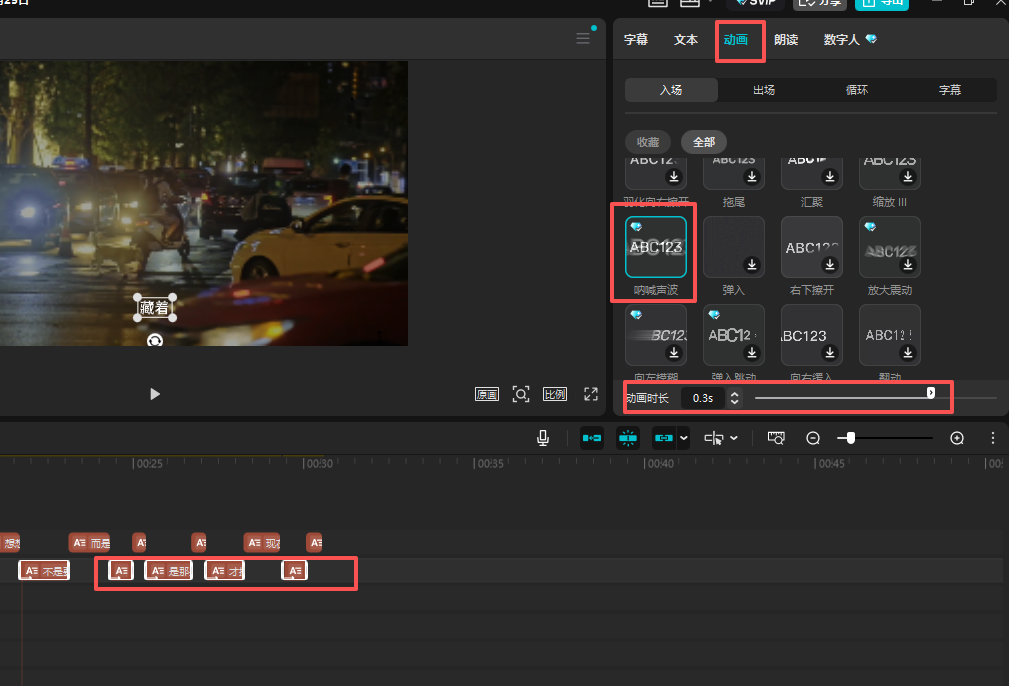Zoom out the timeline with minus icon
This screenshot has width=1009, height=686.
click(813, 438)
